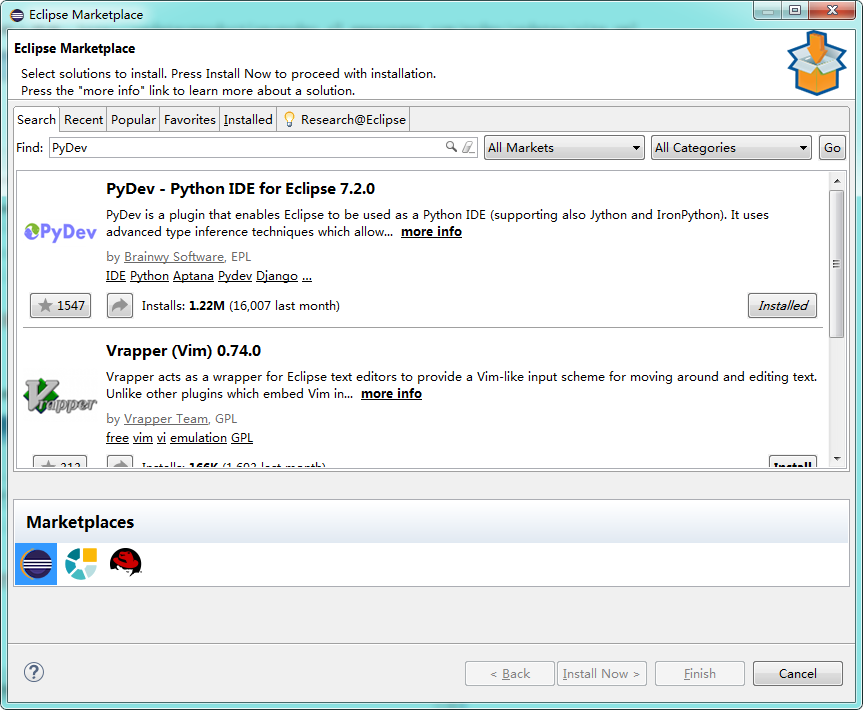Open the All Categories dropdown
This screenshot has width=863, height=710.
coord(731,148)
